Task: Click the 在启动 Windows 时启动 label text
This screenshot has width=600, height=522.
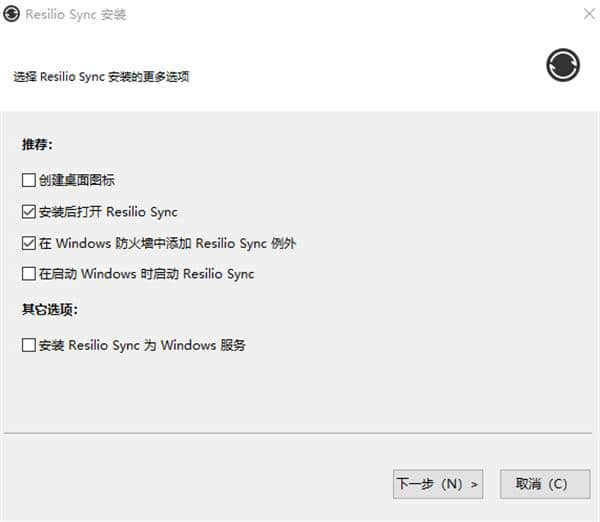Action: point(146,274)
